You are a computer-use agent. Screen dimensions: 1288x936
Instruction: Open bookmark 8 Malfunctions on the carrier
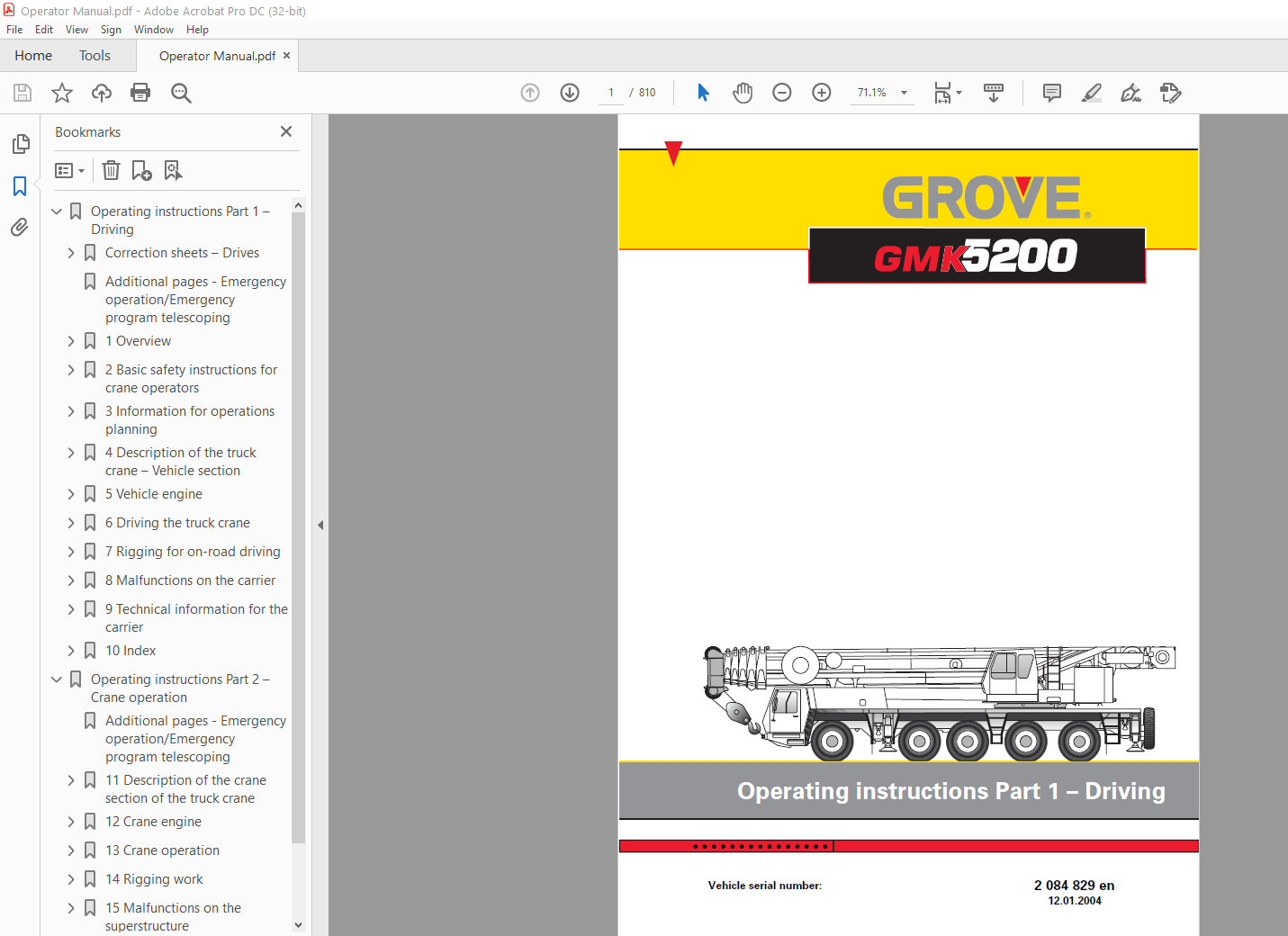190,580
